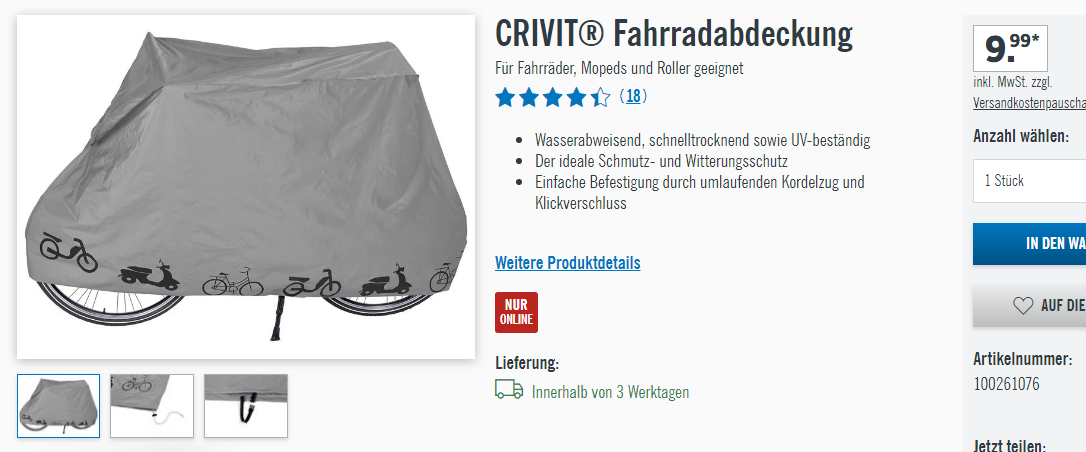Open the 18 reviews link

[x=633, y=96]
